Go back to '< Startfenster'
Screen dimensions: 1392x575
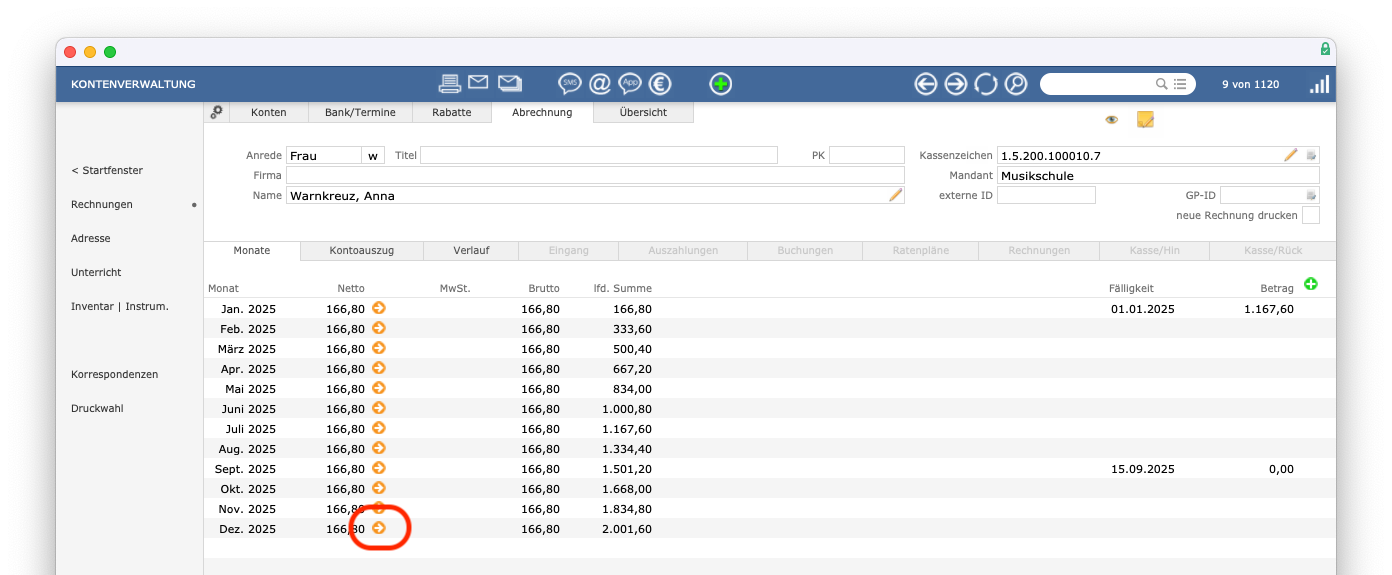tap(107, 170)
